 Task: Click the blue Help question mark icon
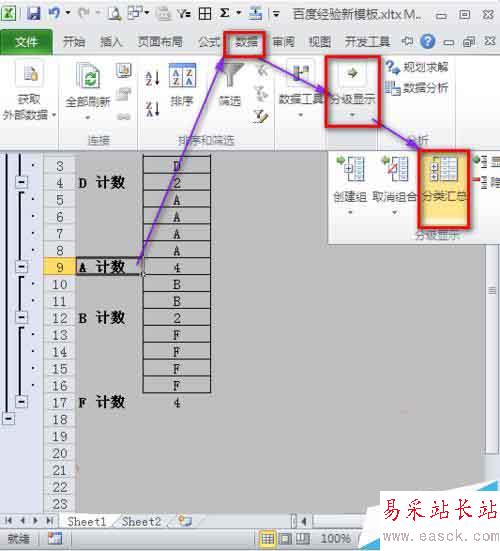[428, 42]
